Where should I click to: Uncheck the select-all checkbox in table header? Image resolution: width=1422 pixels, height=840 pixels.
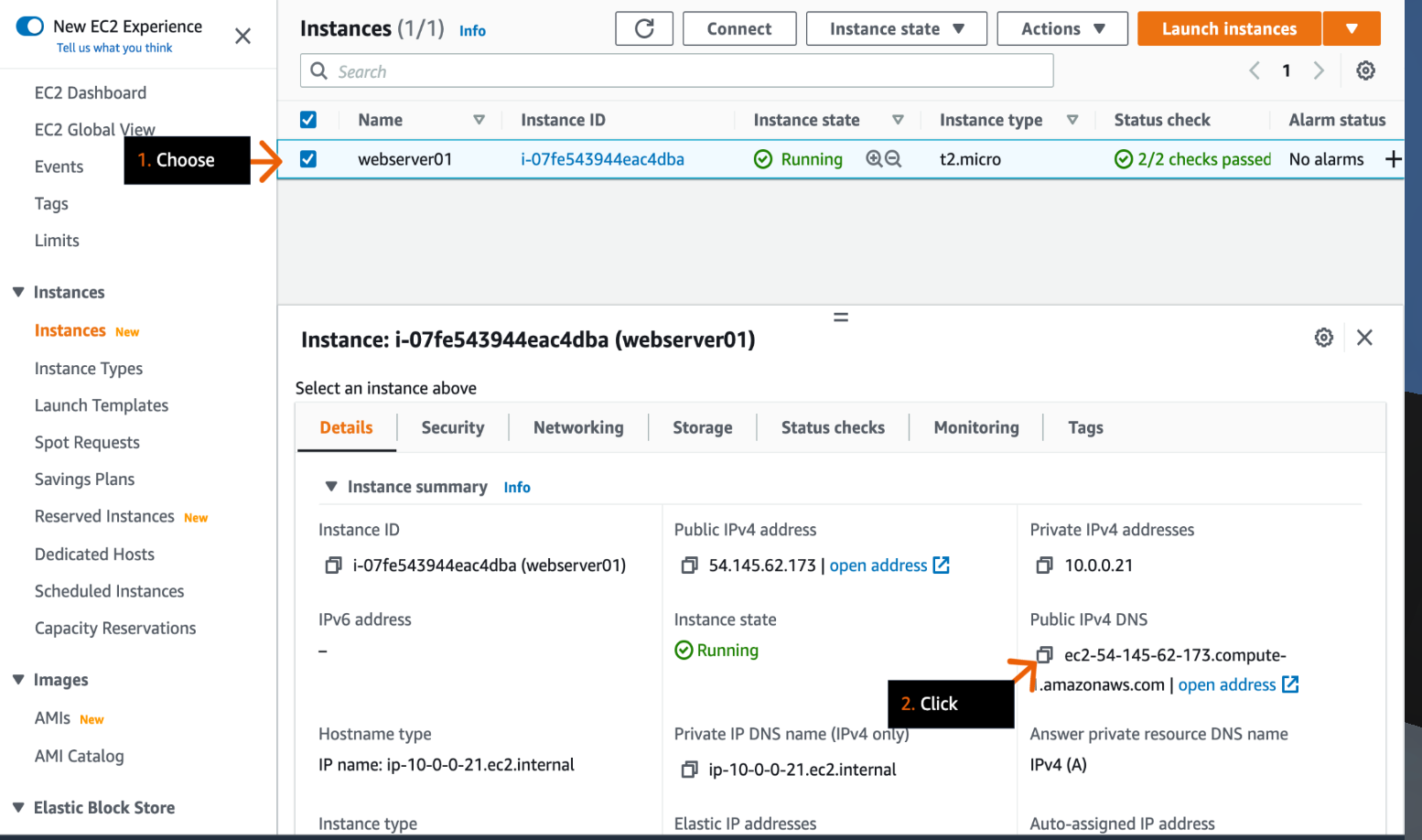pyautogui.click(x=308, y=119)
